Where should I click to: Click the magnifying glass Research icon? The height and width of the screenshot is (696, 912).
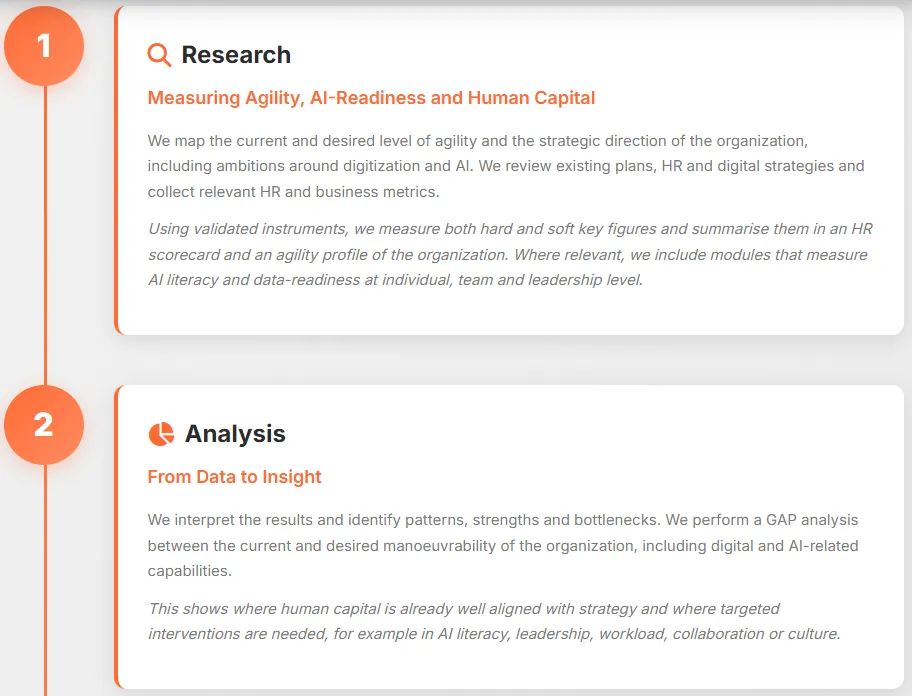(159, 55)
